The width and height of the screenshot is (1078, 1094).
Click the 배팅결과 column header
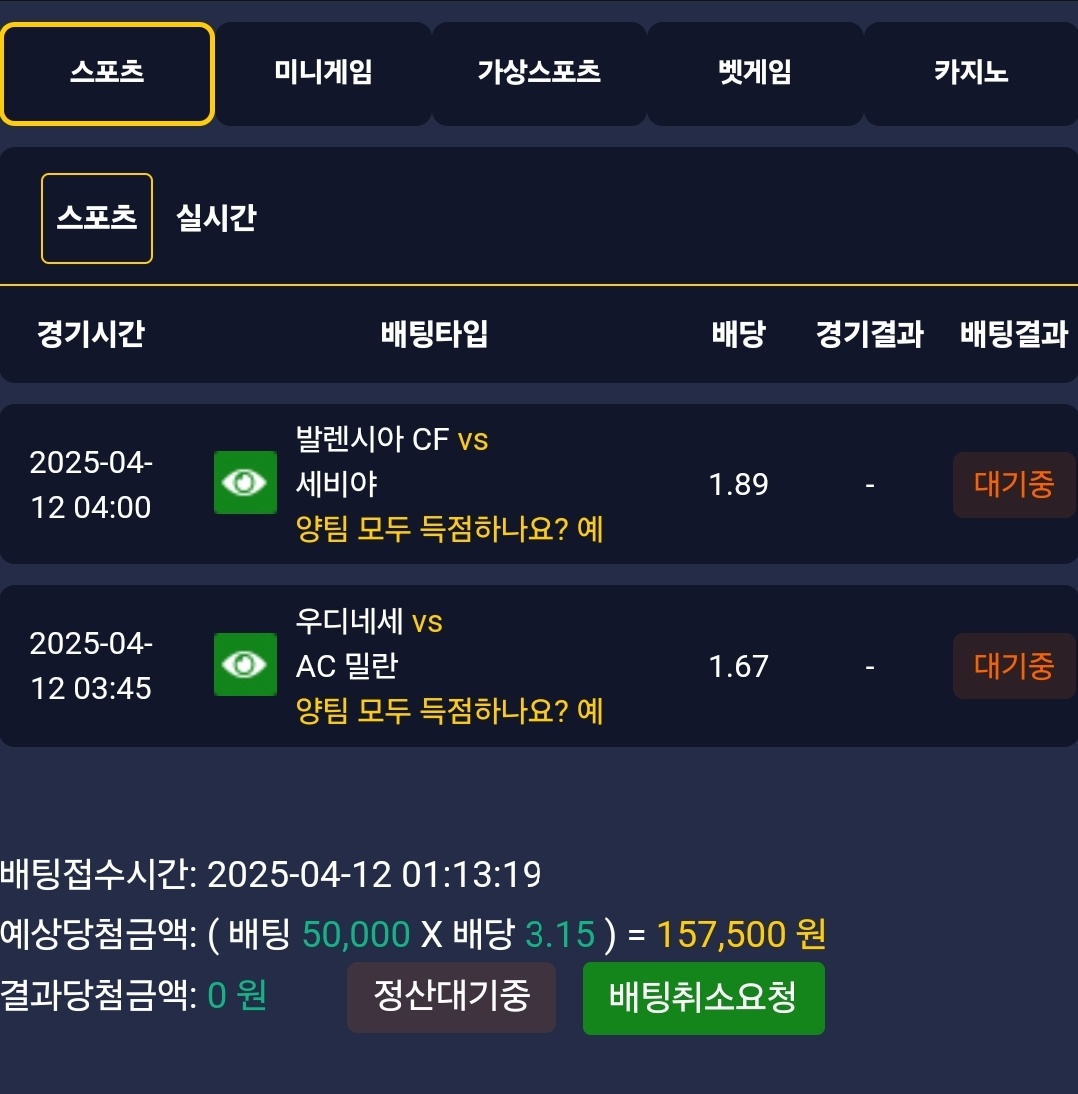tap(1014, 334)
